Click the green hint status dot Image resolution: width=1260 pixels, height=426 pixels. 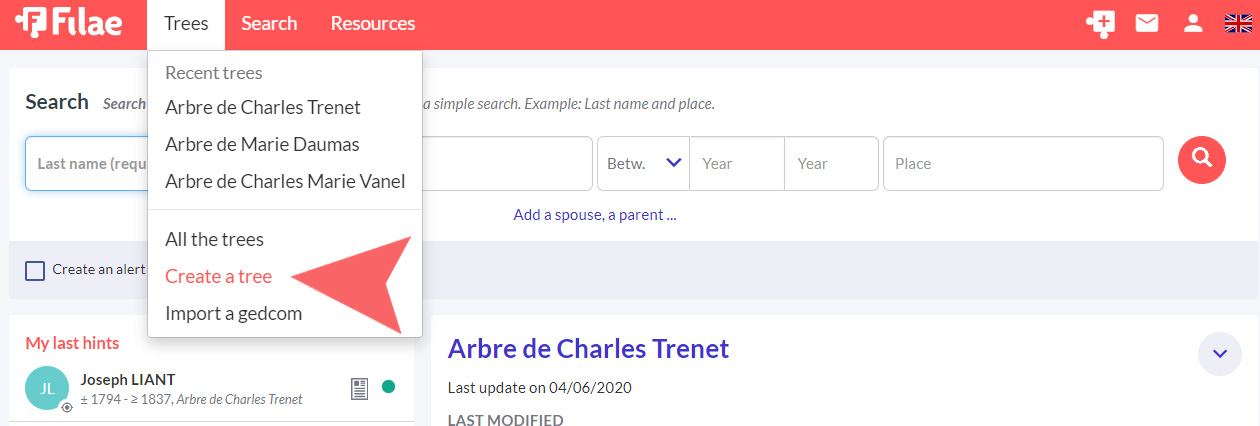tap(389, 387)
